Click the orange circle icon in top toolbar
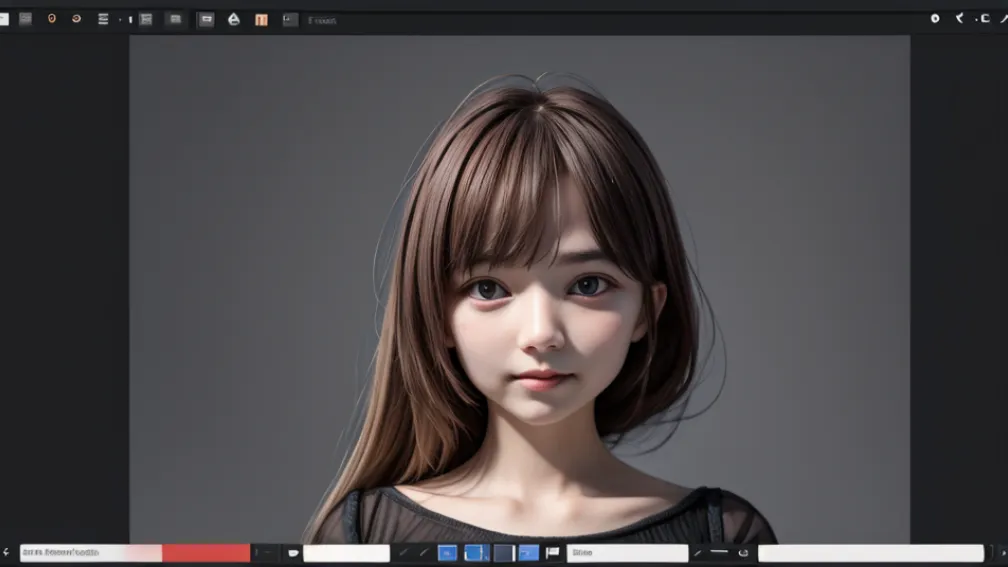This screenshot has height=567, width=1008. pyautogui.click(x=51, y=19)
